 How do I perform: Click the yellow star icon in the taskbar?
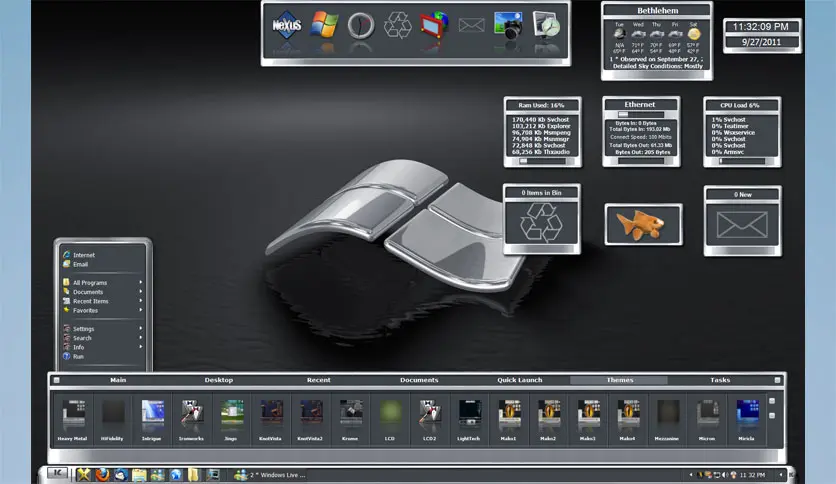83,474
